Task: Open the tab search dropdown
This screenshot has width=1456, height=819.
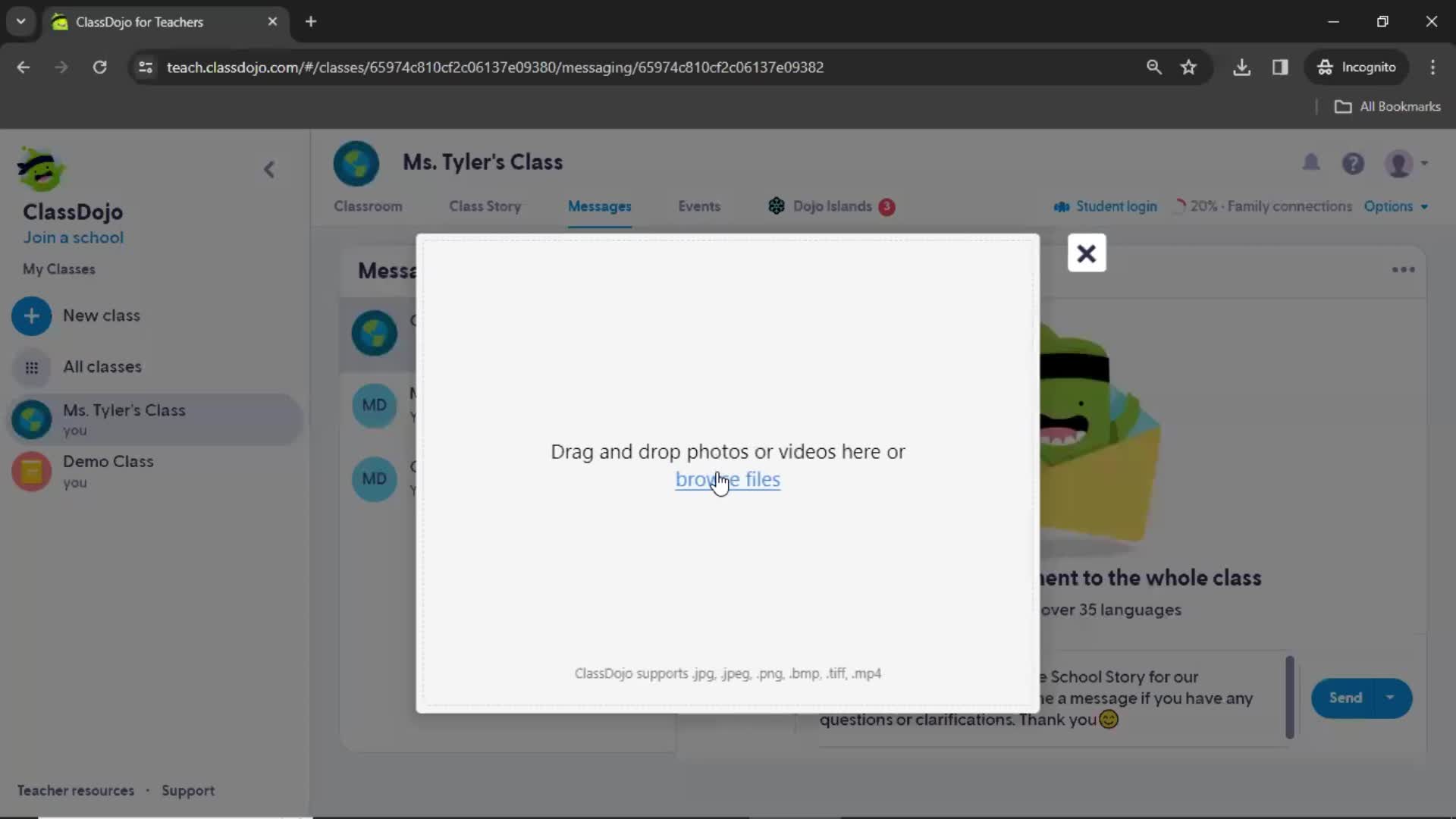Action: coord(20,21)
